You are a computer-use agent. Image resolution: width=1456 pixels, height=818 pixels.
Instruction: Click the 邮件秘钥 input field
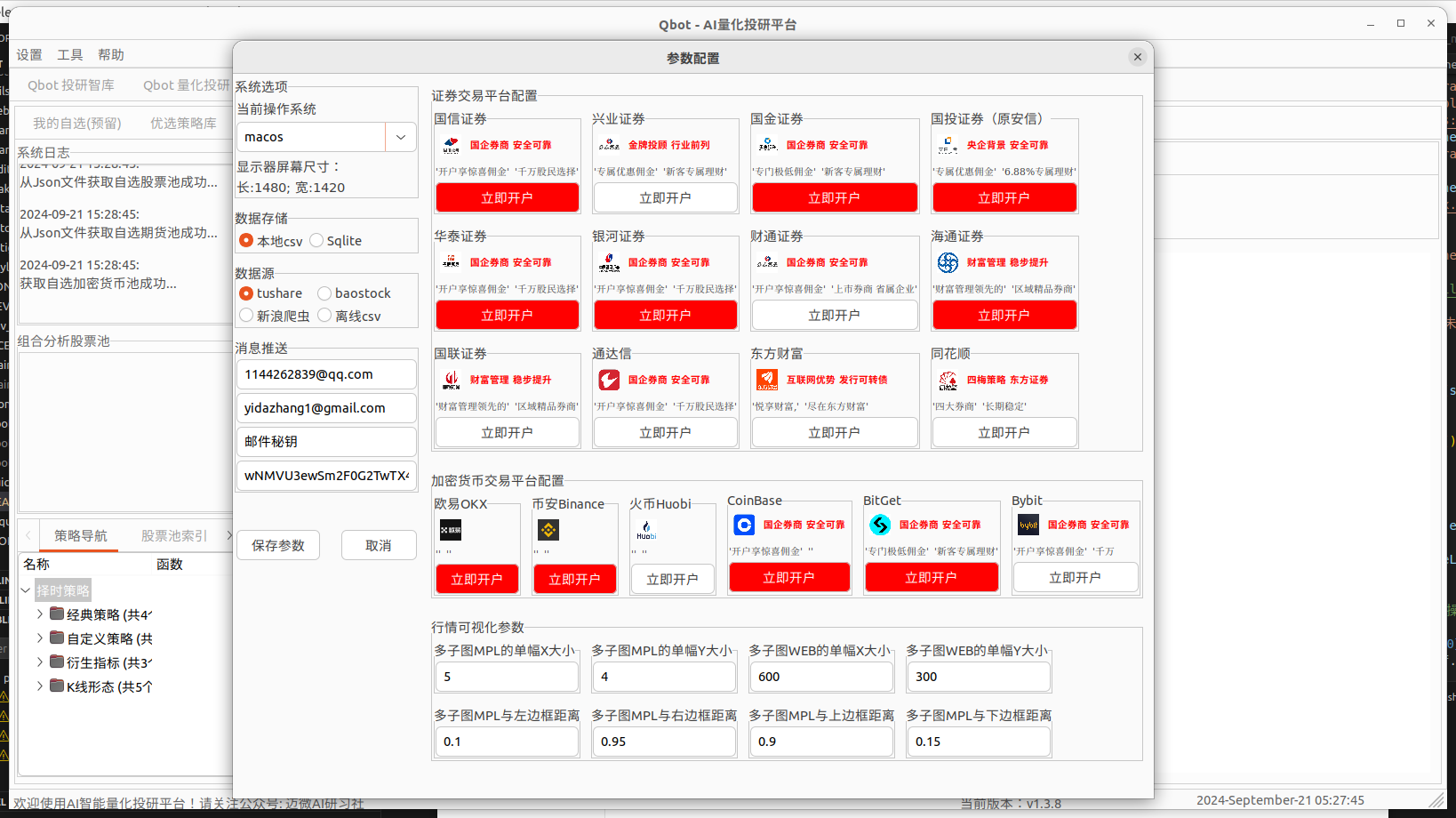(326, 442)
